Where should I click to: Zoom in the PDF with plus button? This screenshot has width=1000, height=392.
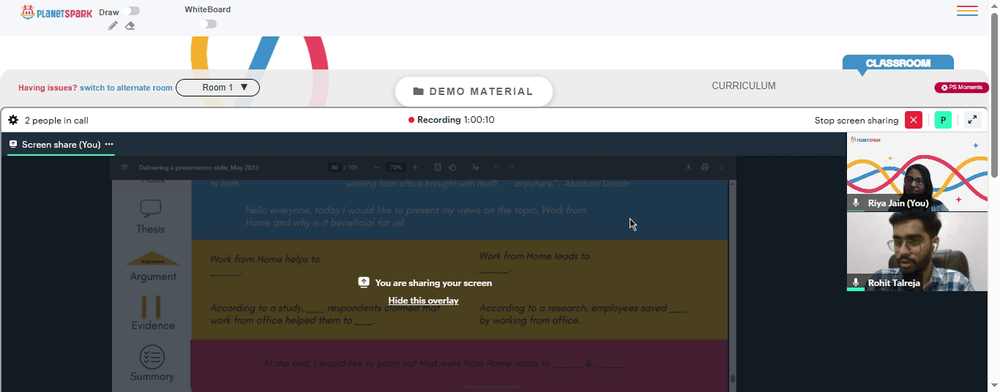415,168
